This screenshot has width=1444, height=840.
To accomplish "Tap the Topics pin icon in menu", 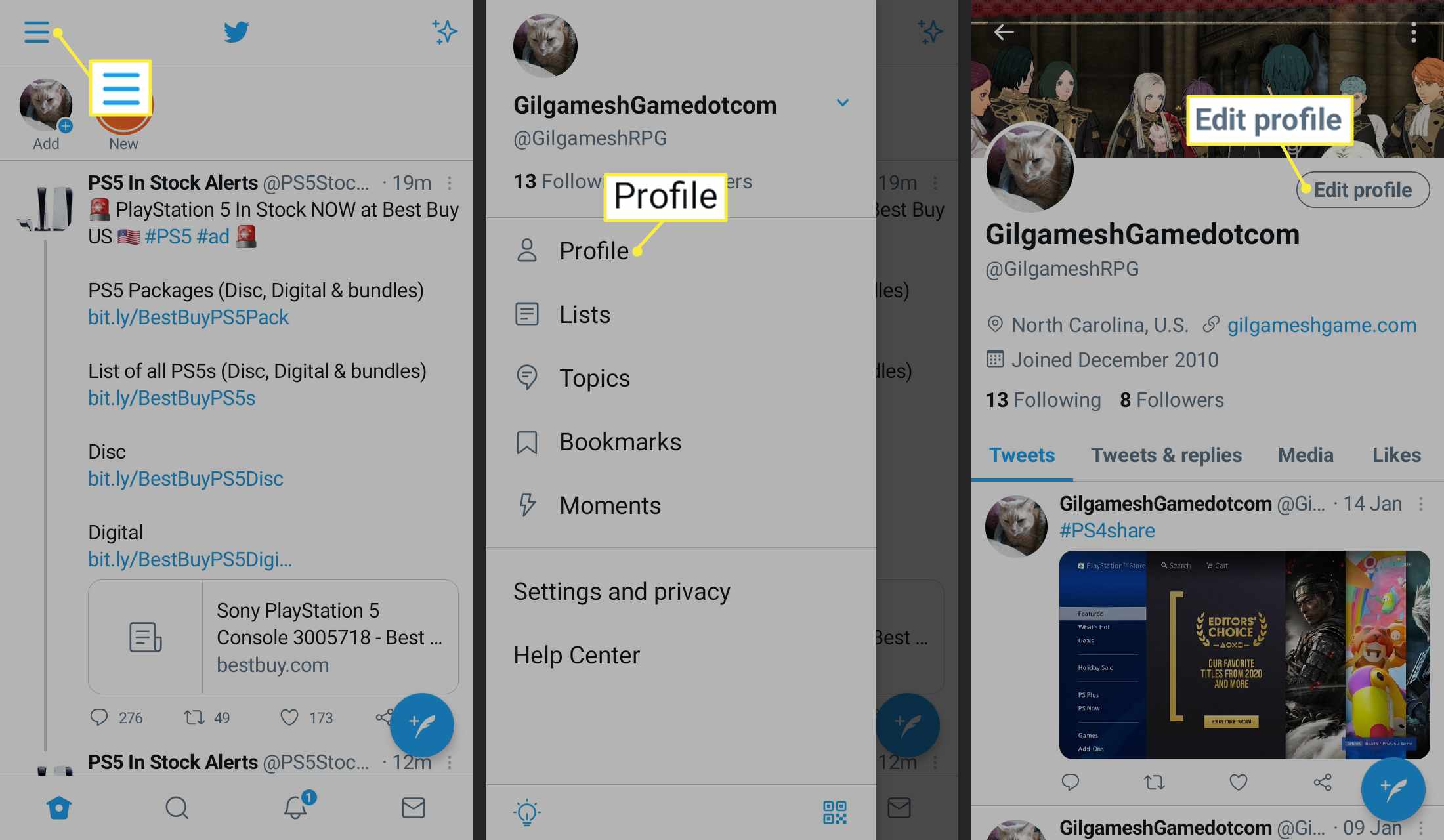I will (x=527, y=377).
